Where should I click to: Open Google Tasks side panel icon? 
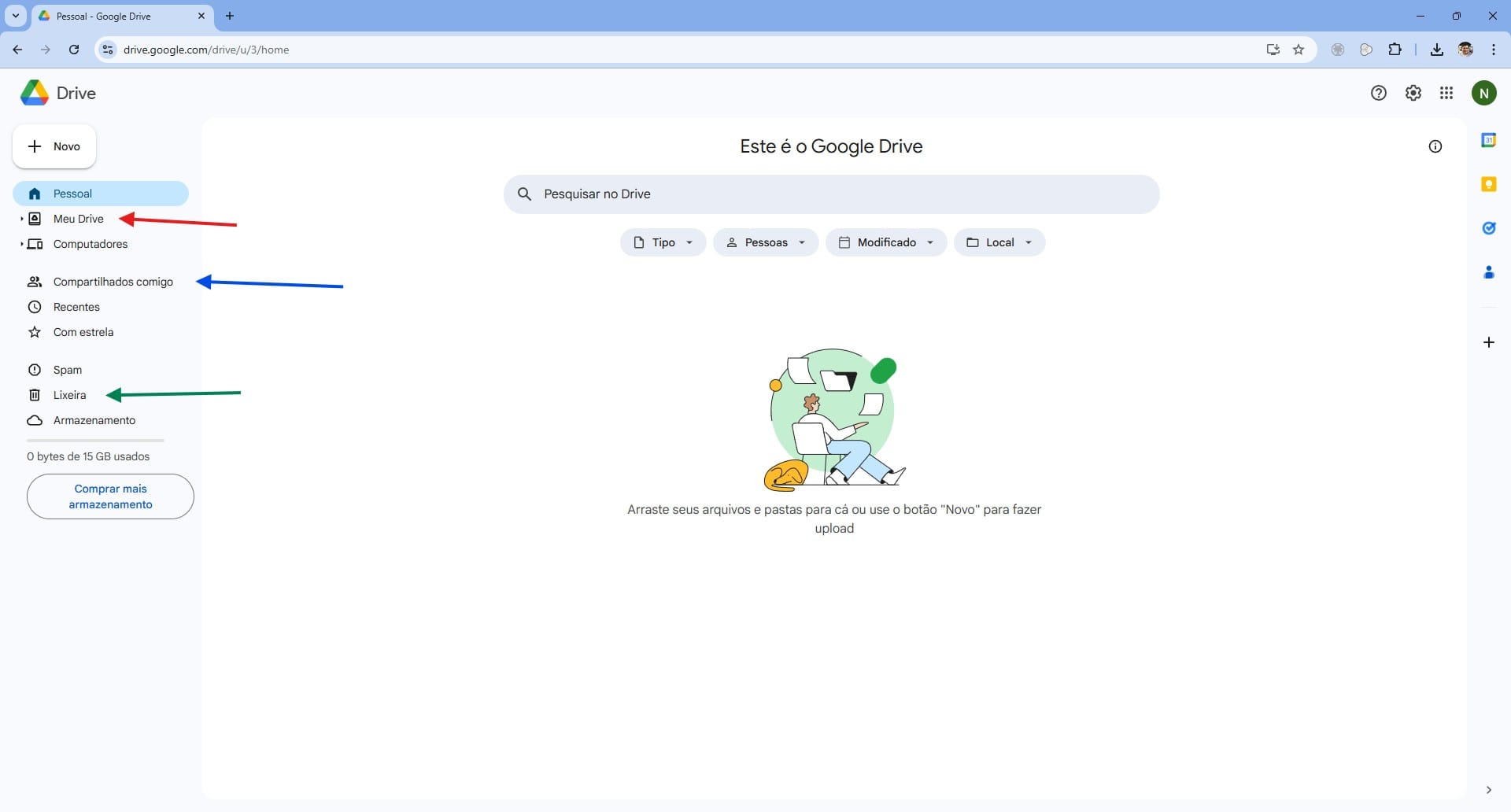coord(1488,228)
